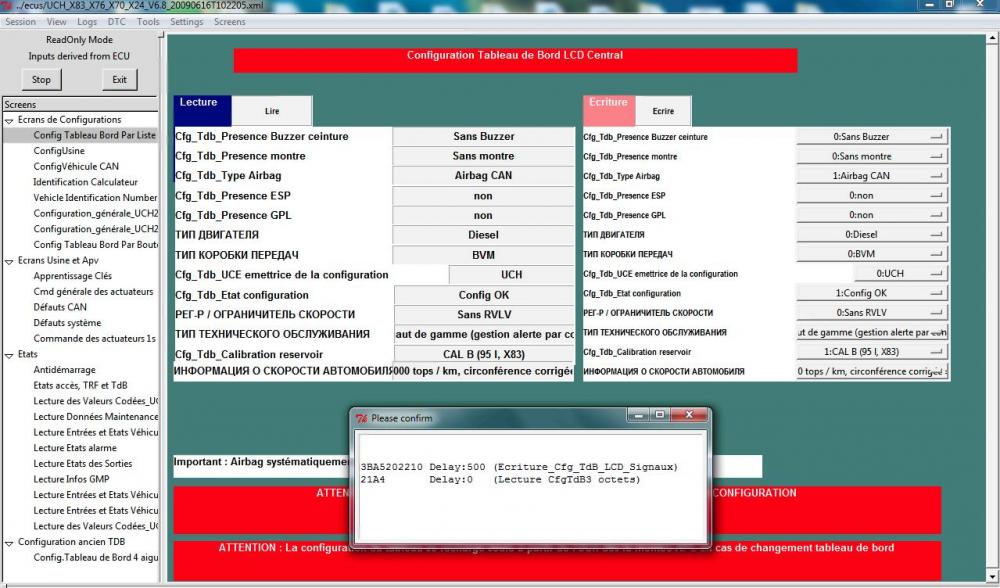
Task: Open the Tools menu
Action: point(148,22)
